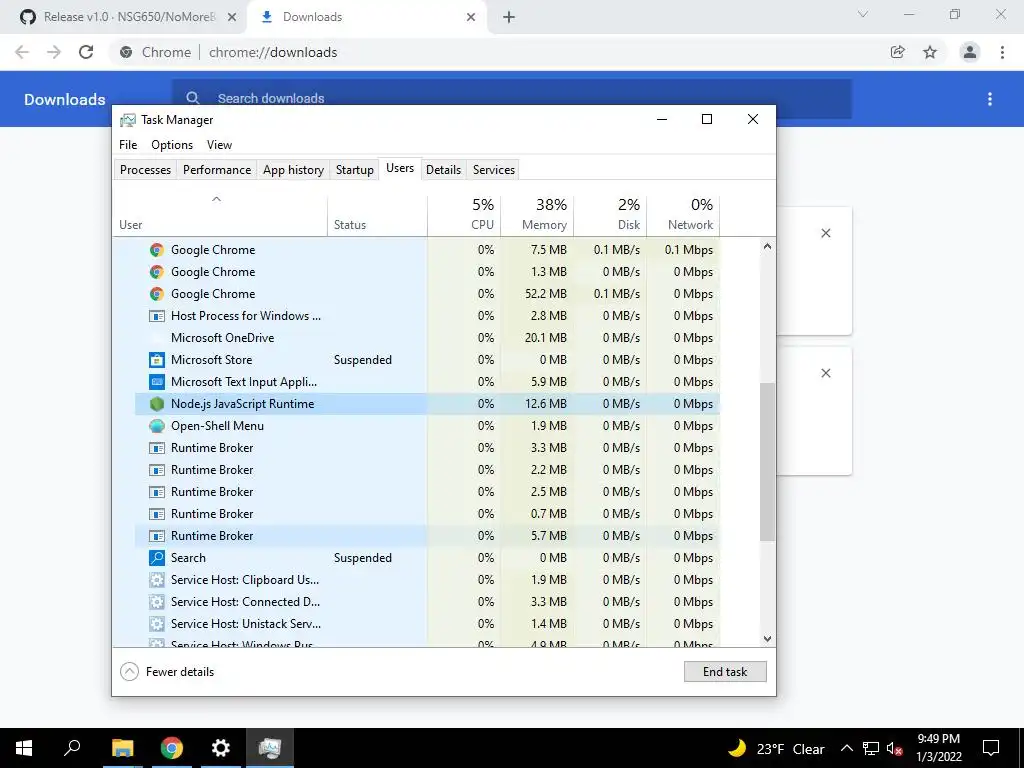The width and height of the screenshot is (1024, 768).
Task: Switch to the Performance tab
Action: 217,170
